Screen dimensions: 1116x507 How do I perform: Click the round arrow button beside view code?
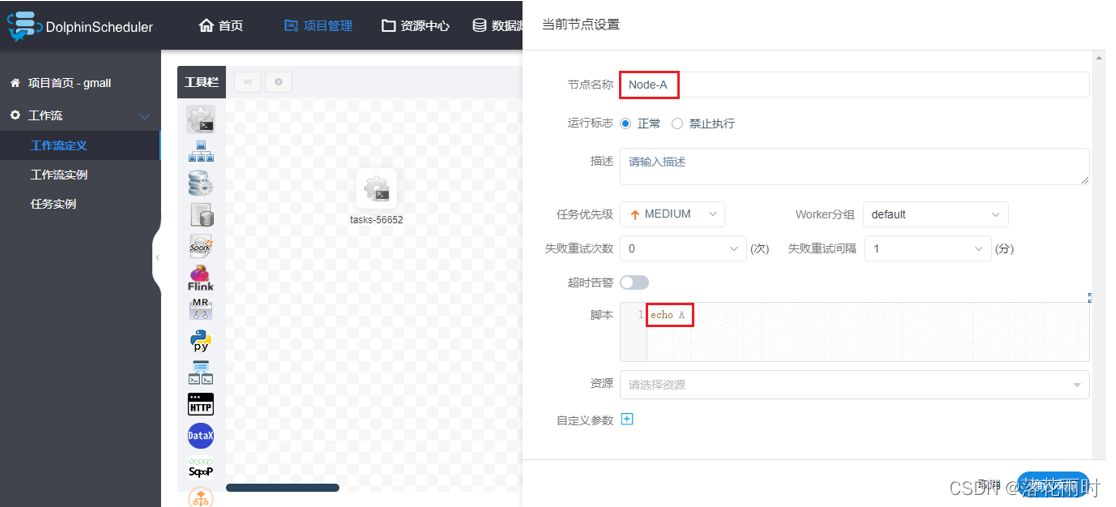coord(278,82)
